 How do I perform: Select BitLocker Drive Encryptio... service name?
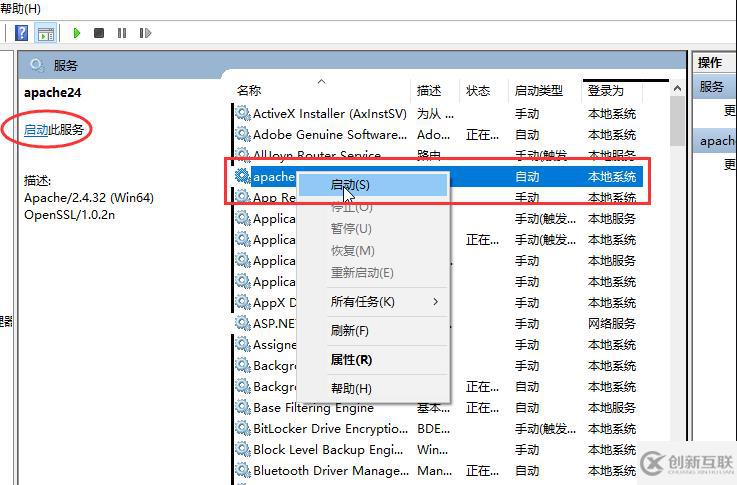[330, 429]
